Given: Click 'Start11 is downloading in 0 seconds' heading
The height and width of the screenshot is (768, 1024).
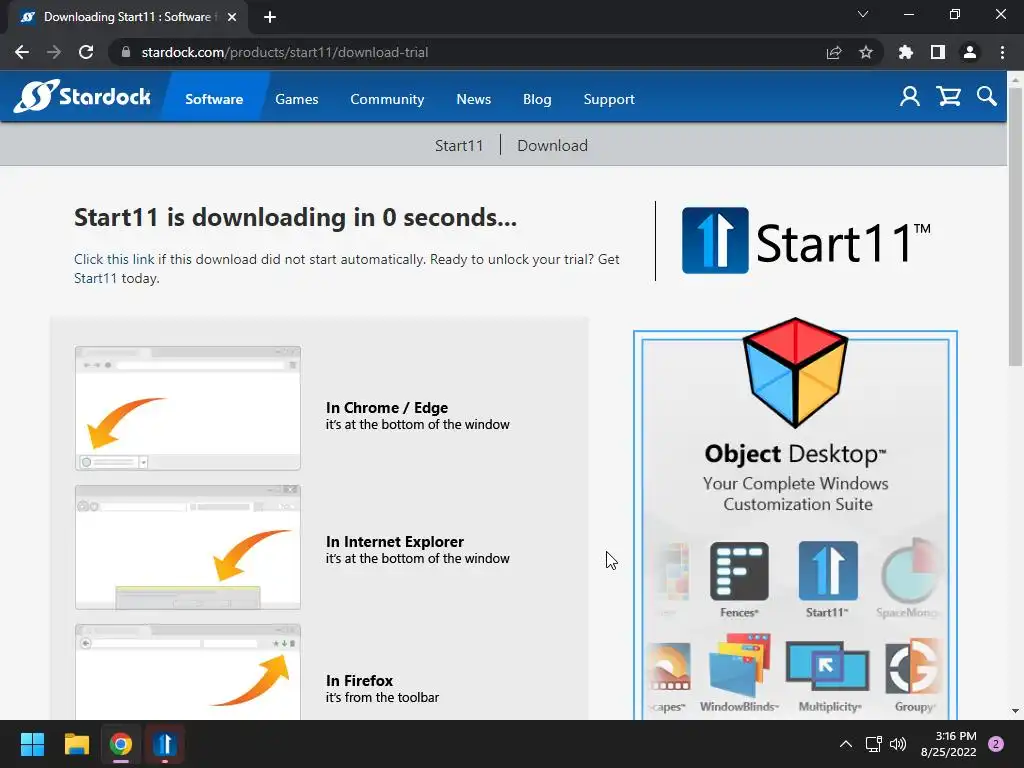Looking at the screenshot, I should click(295, 217).
